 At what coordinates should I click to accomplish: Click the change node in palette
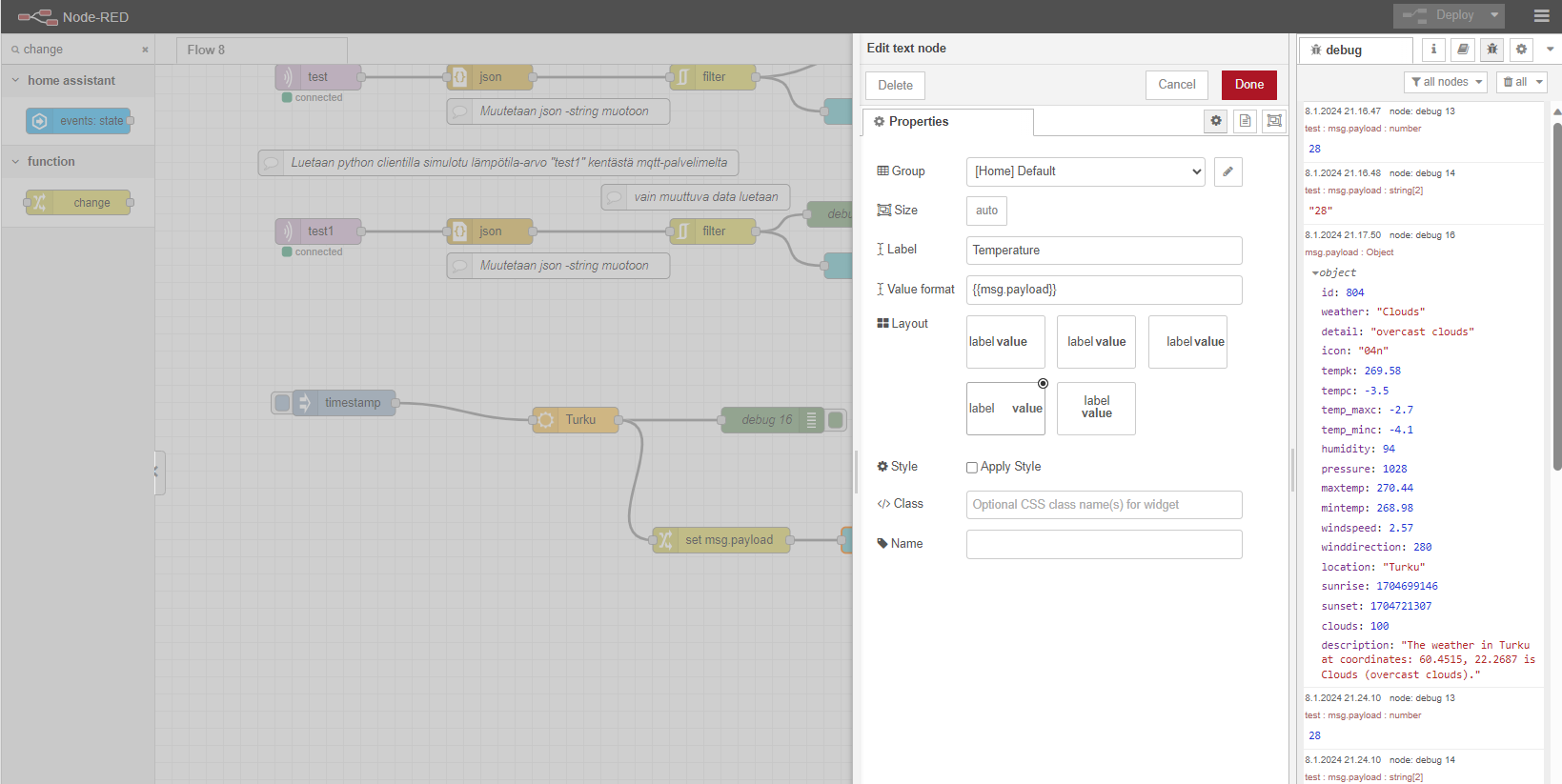[x=78, y=202]
